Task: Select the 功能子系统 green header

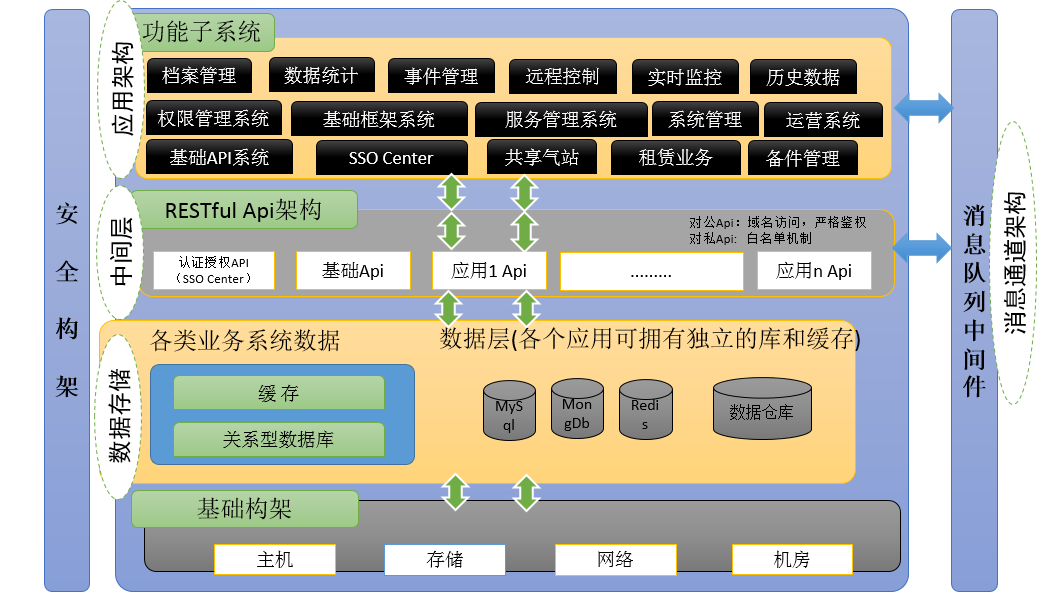Action: pos(205,32)
